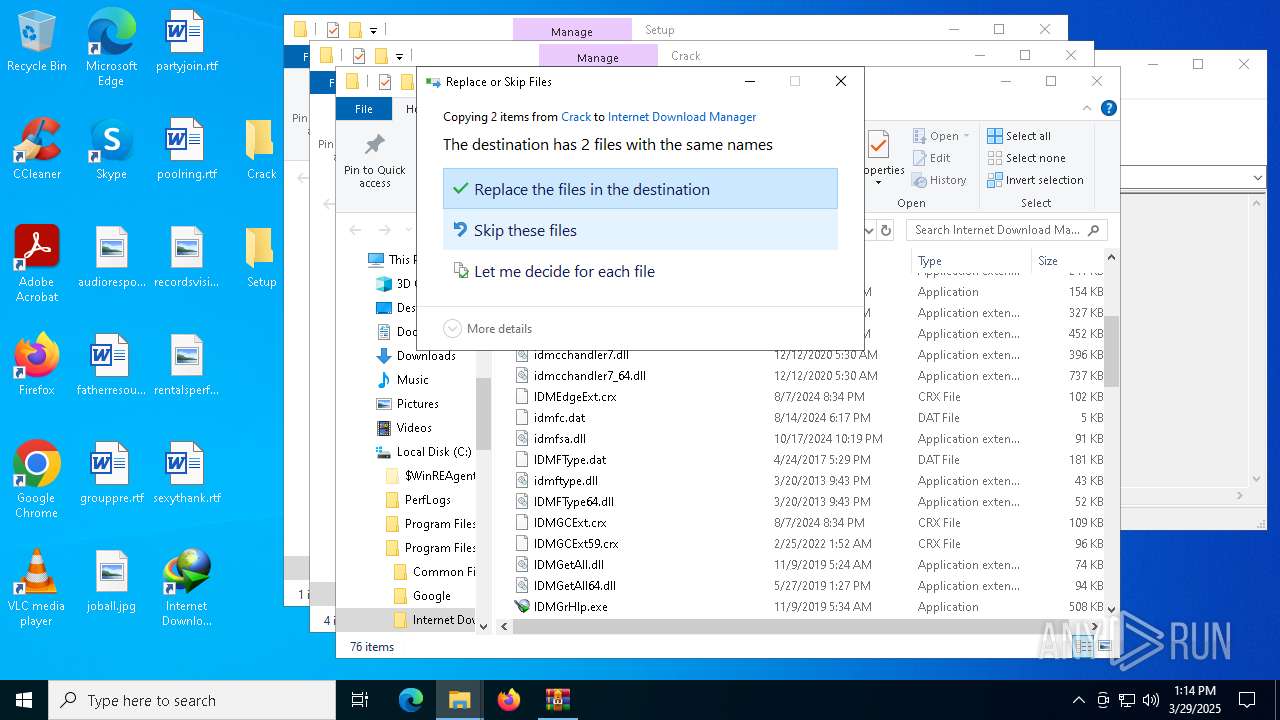Open Skype desktop shortcut
Screen dimensions: 1280x720
(x=111, y=148)
